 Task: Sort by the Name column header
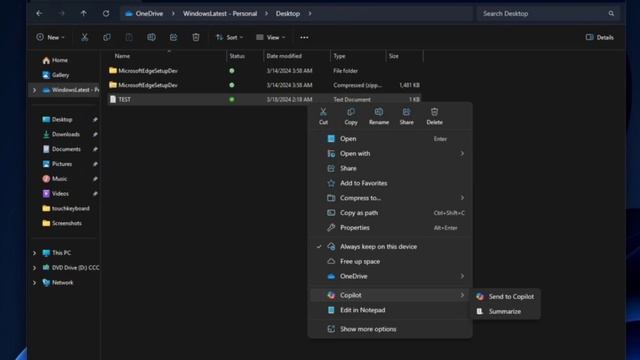point(122,56)
